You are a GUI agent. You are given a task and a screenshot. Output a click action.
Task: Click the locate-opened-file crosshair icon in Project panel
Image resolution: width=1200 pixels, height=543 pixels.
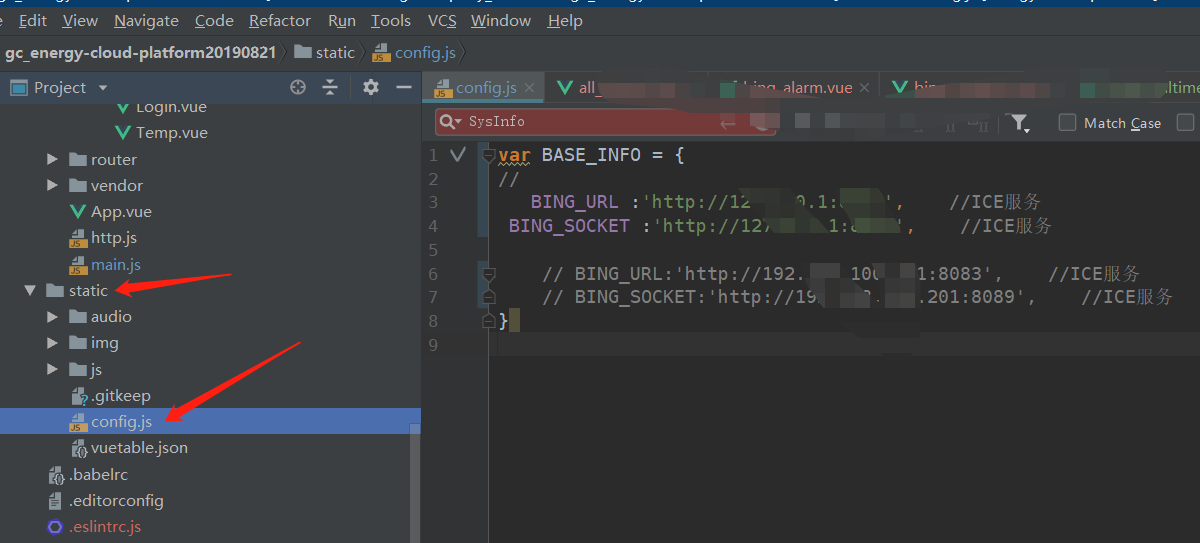coord(297,87)
